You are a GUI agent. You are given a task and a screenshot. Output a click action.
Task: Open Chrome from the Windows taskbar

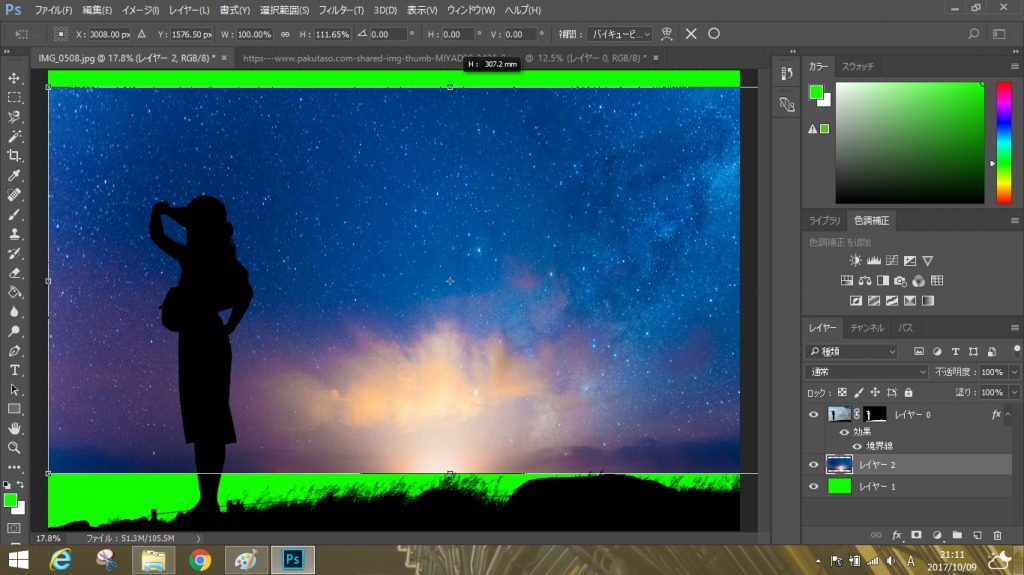click(x=200, y=560)
